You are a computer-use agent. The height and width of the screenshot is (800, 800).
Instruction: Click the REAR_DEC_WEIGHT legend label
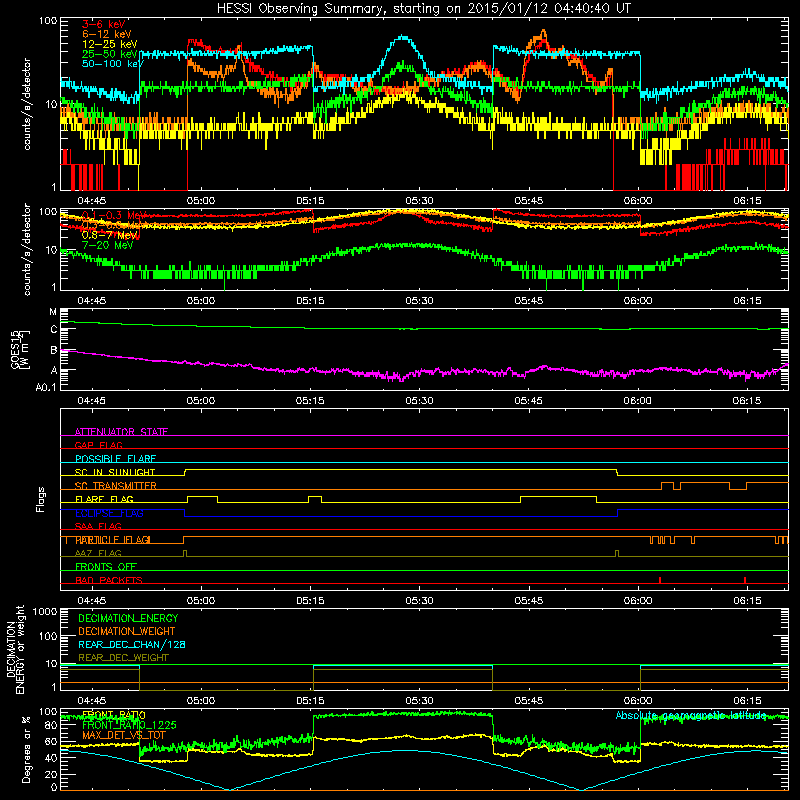(123, 658)
